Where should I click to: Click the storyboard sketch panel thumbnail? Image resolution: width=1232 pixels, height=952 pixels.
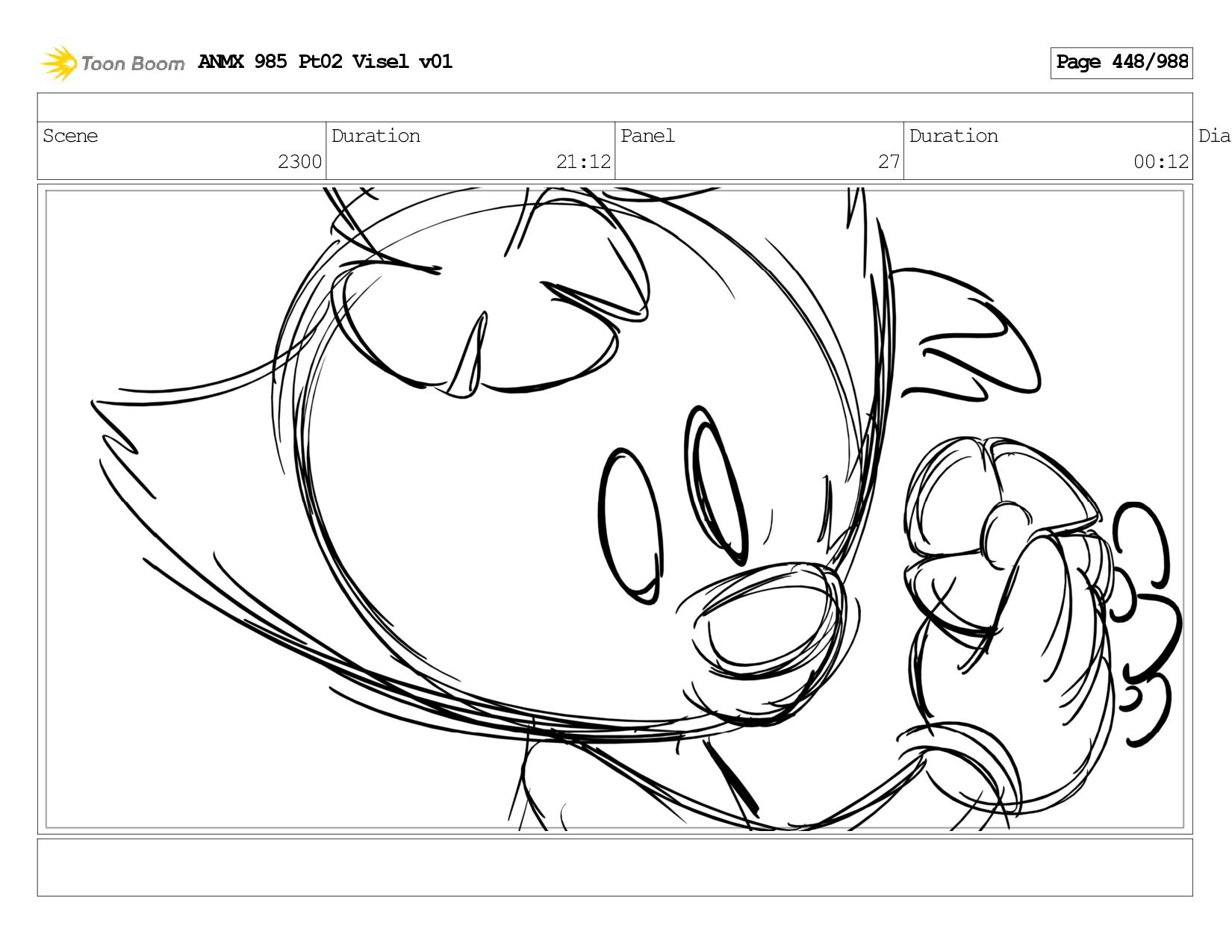[x=615, y=509]
